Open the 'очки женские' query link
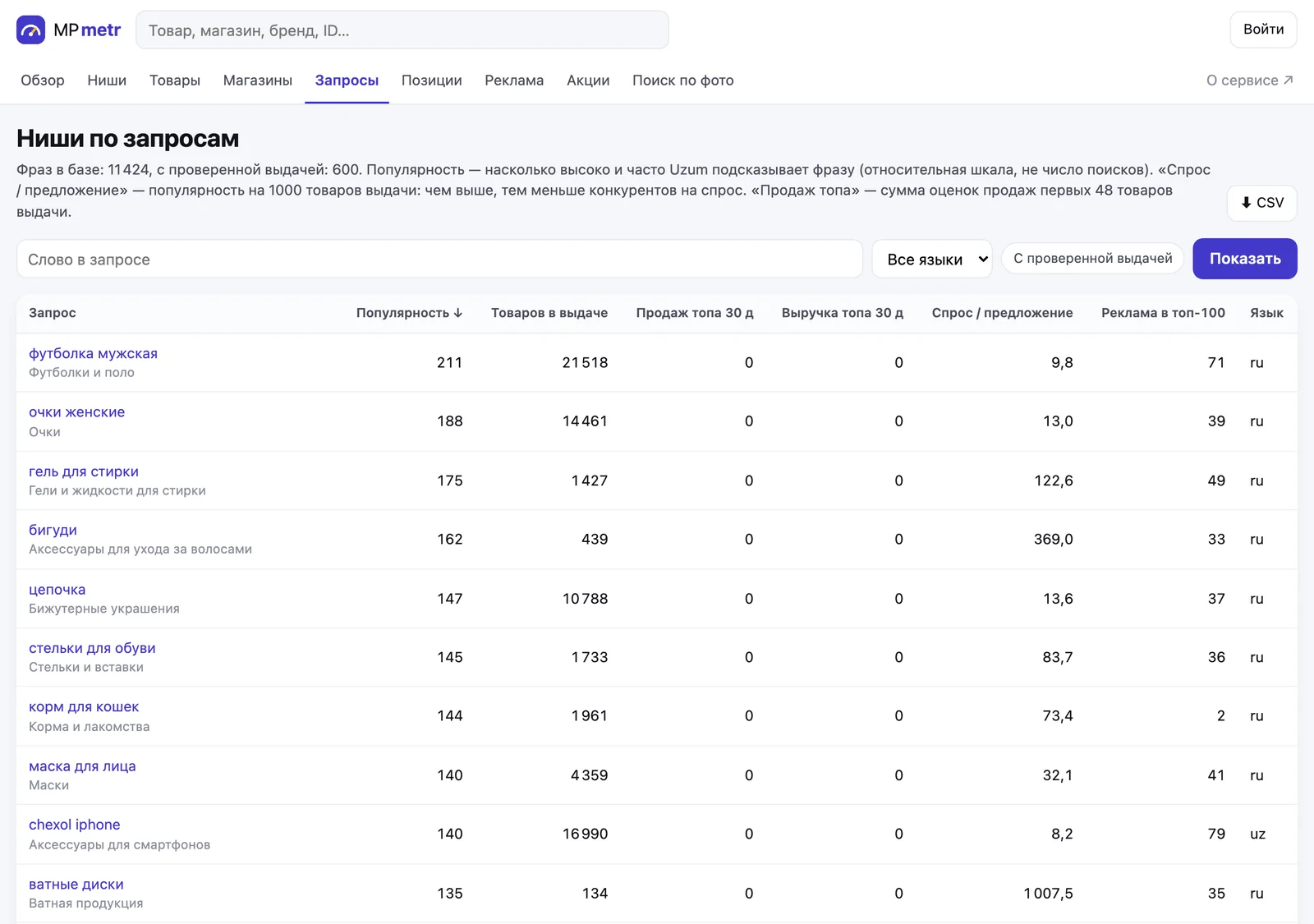Viewport: 1314px width, 924px height. click(x=76, y=412)
